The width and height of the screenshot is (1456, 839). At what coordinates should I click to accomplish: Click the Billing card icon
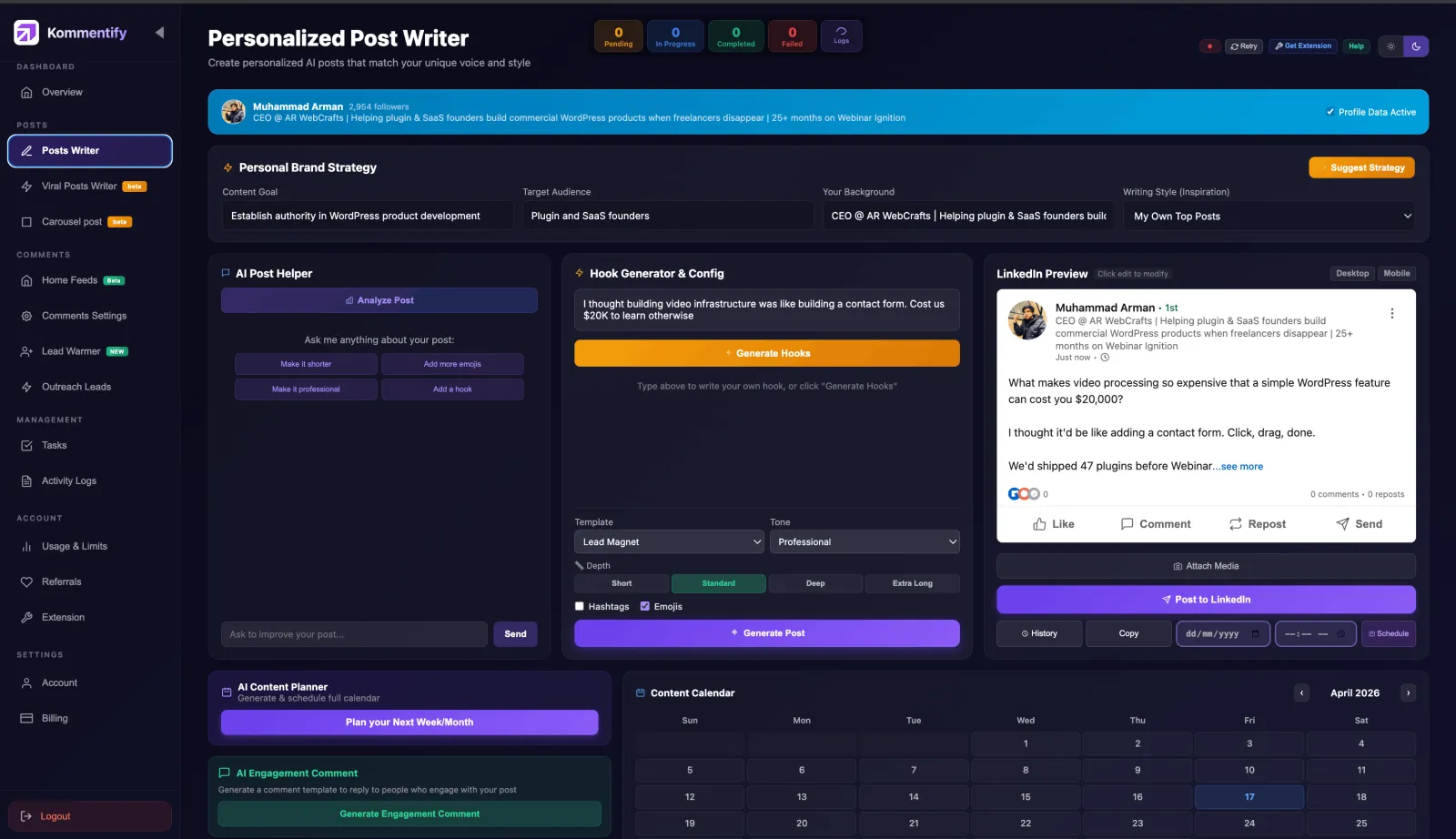tap(26, 719)
